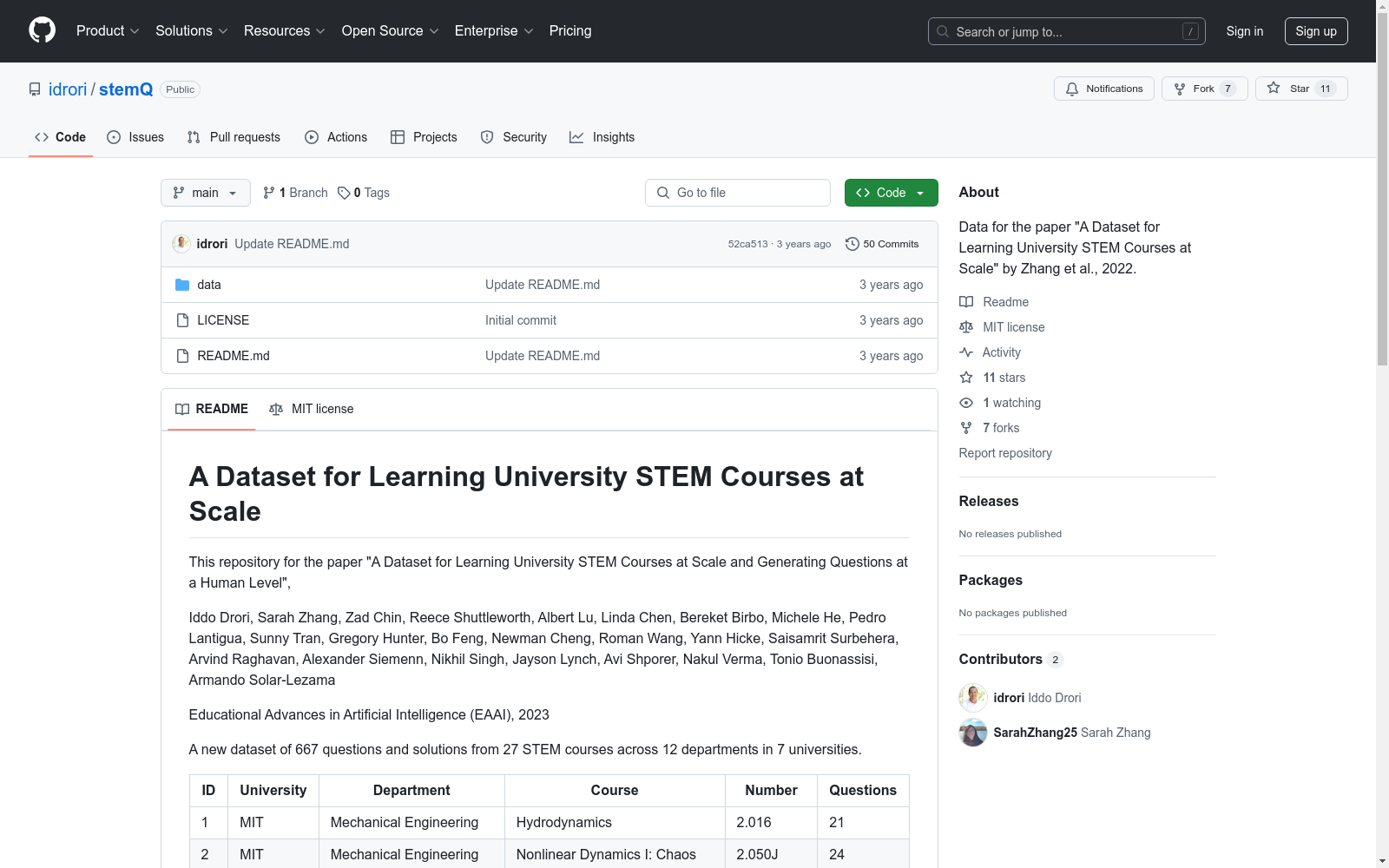The width and height of the screenshot is (1389, 868).
Task: Click Report repository link
Action: click(1005, 453)
